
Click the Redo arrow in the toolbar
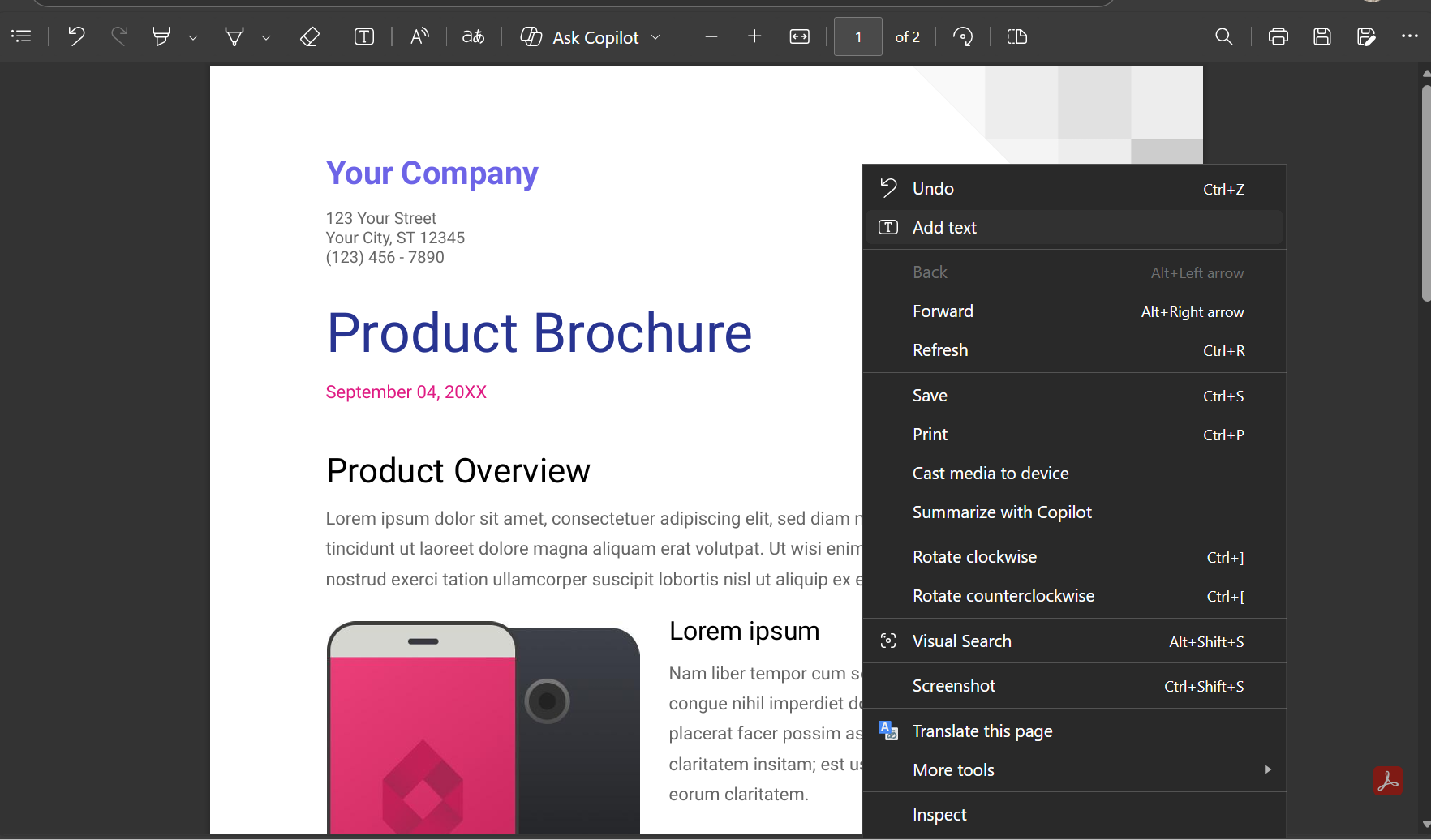click(119, 36)
